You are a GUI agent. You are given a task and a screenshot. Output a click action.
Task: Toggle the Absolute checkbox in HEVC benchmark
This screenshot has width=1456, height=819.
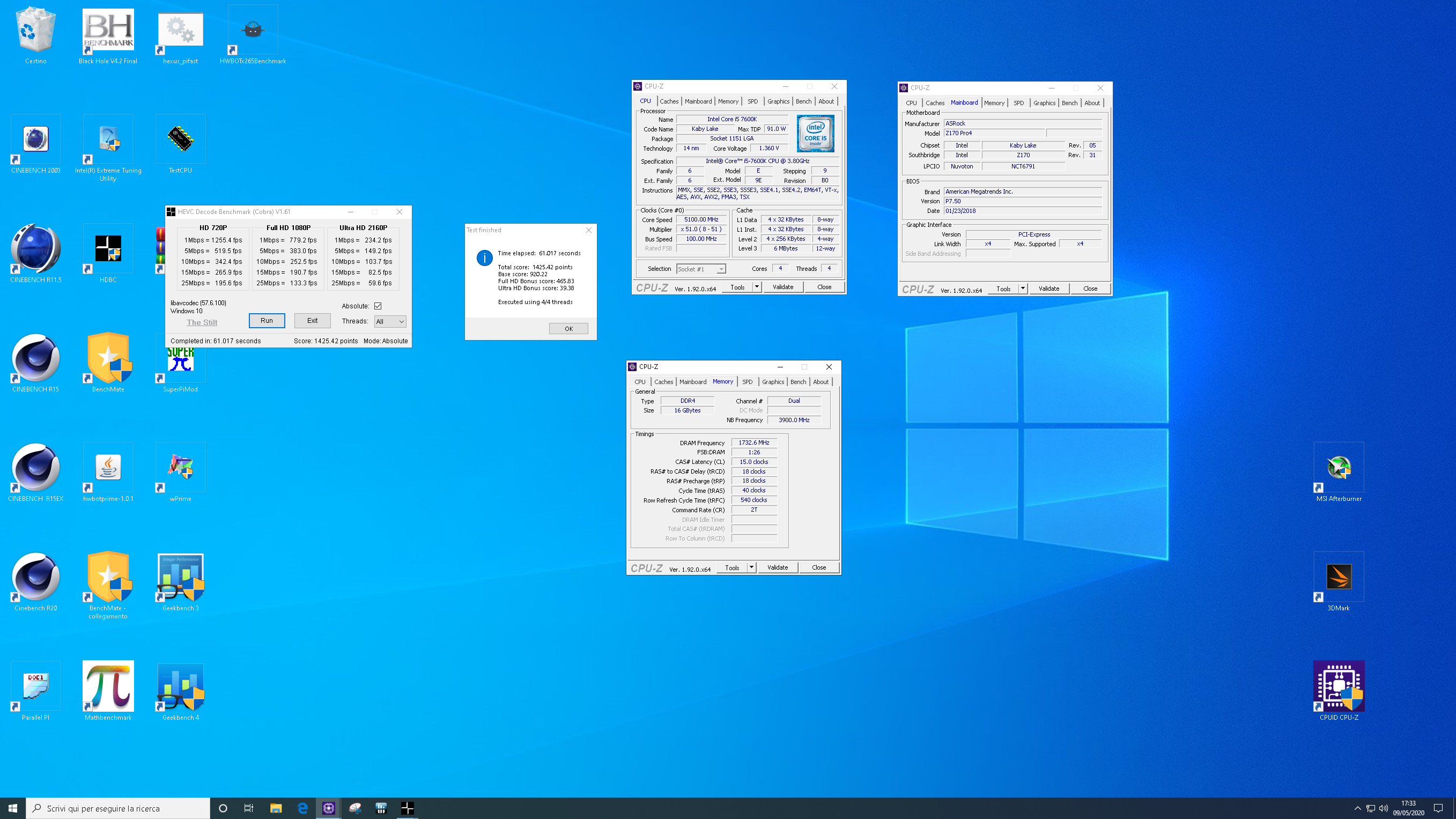coord(378,306)
